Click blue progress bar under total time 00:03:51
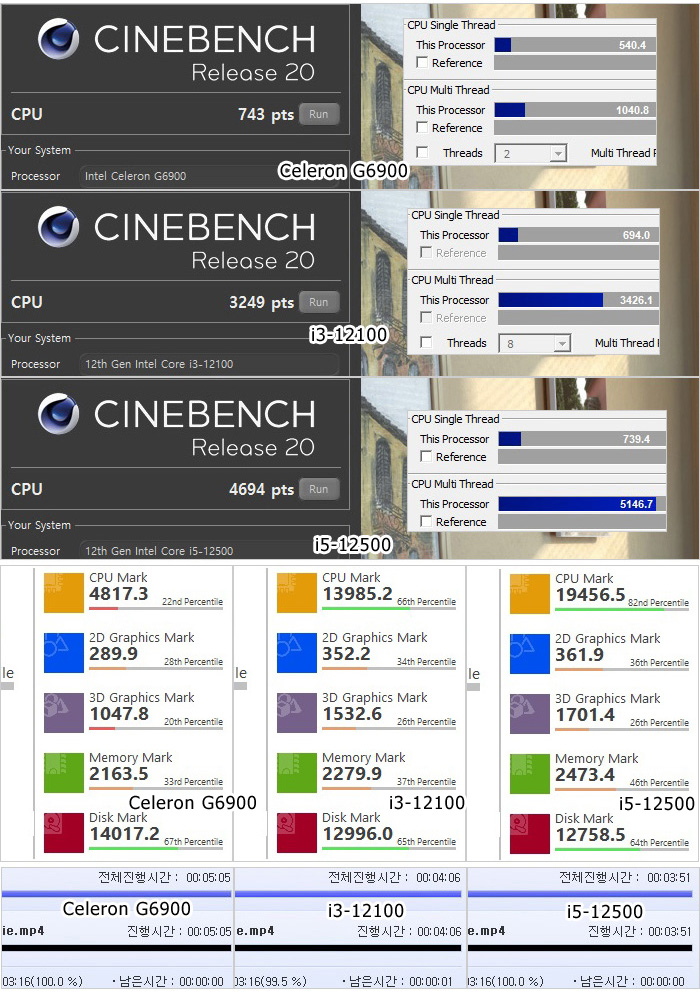Viewport: 700px width, 993px height. click(580, 894)
